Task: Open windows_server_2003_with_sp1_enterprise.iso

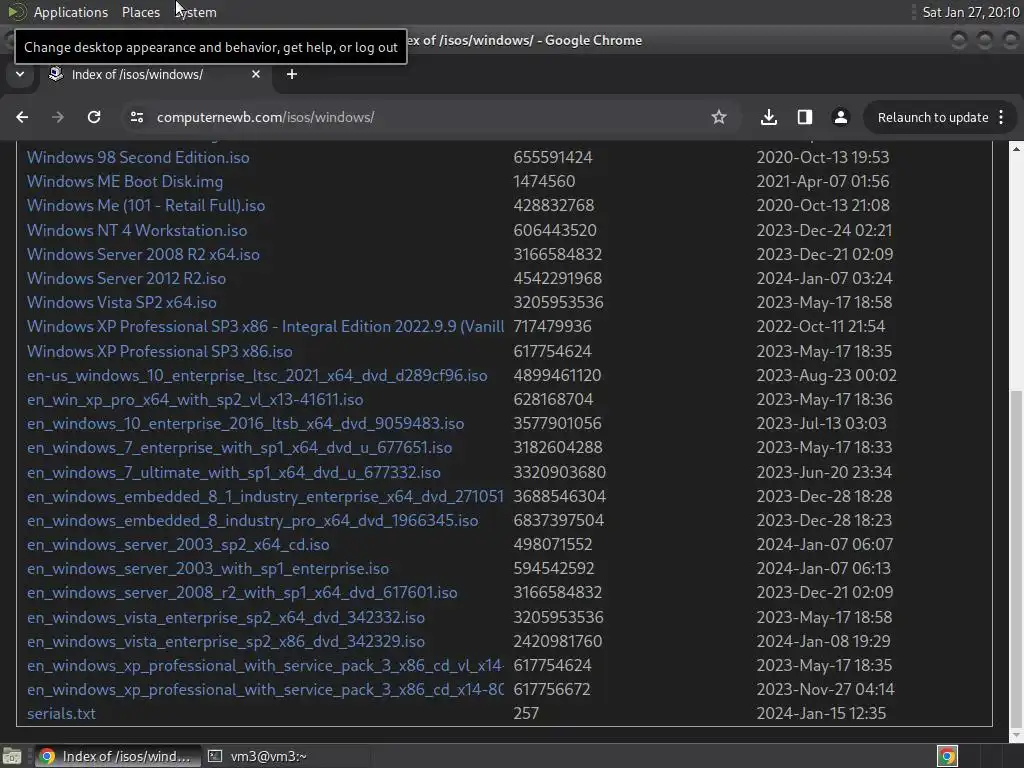Action: pos(208,569)
